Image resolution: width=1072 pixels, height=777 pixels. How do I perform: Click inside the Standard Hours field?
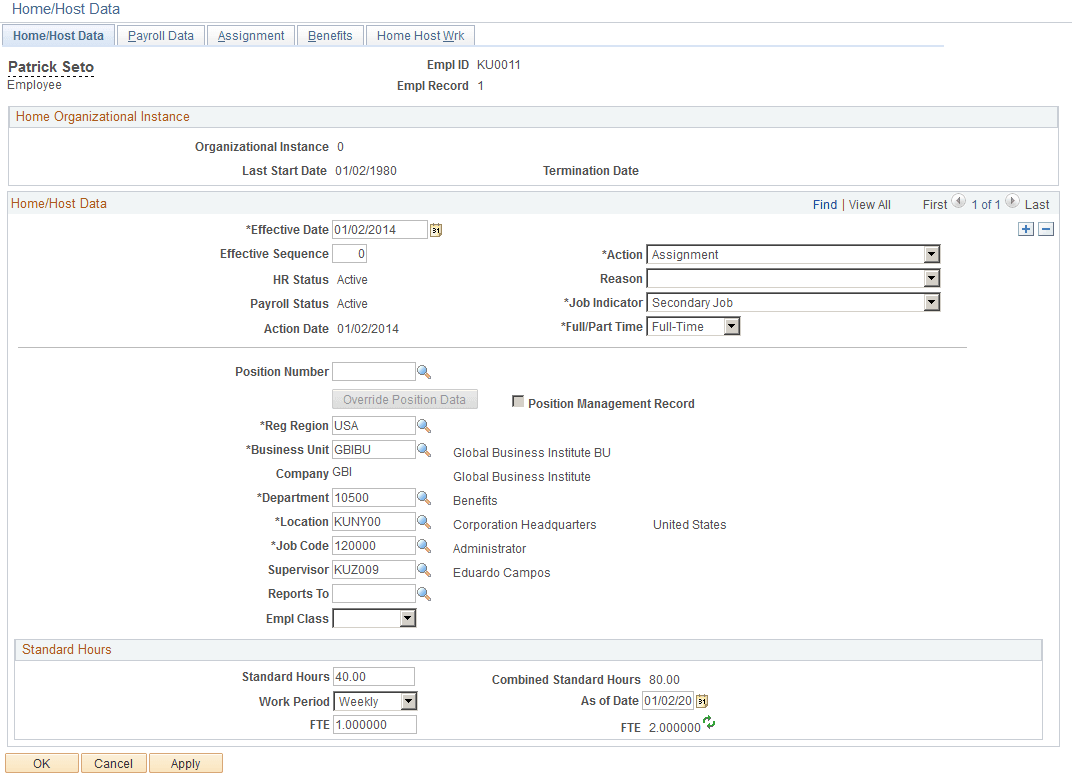[x=373, y=676]
